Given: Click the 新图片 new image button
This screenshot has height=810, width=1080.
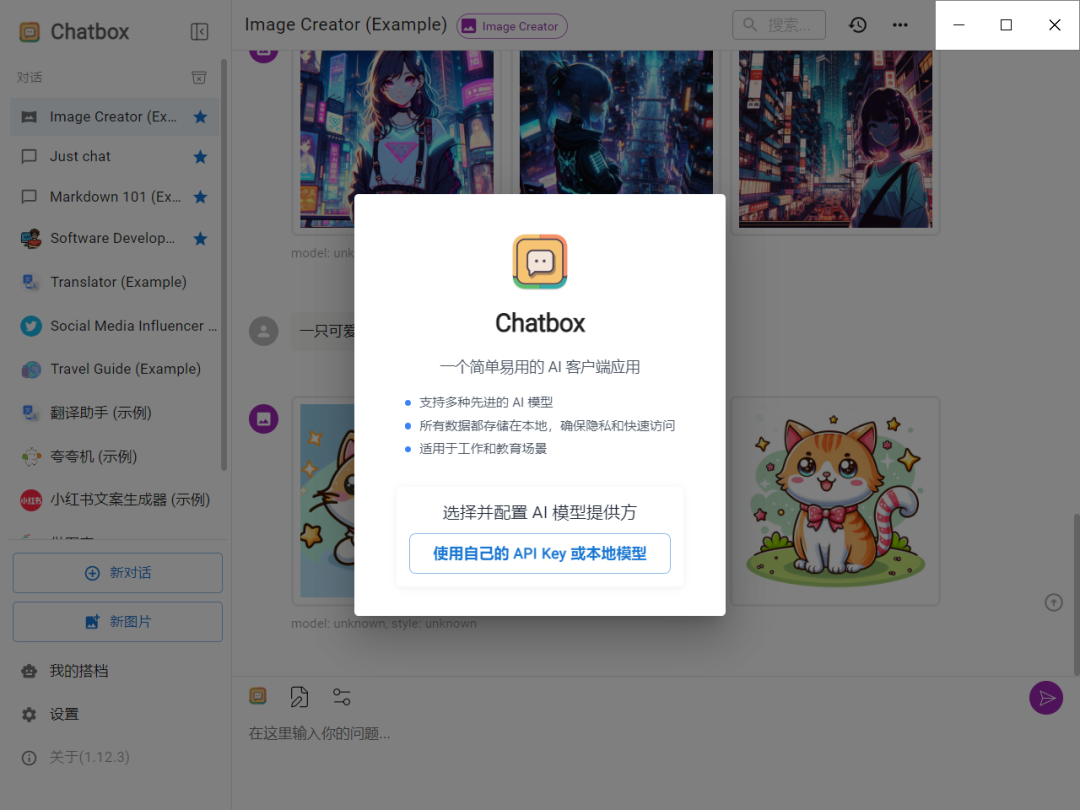Looking at the screenshot, I should pos(118,621).
